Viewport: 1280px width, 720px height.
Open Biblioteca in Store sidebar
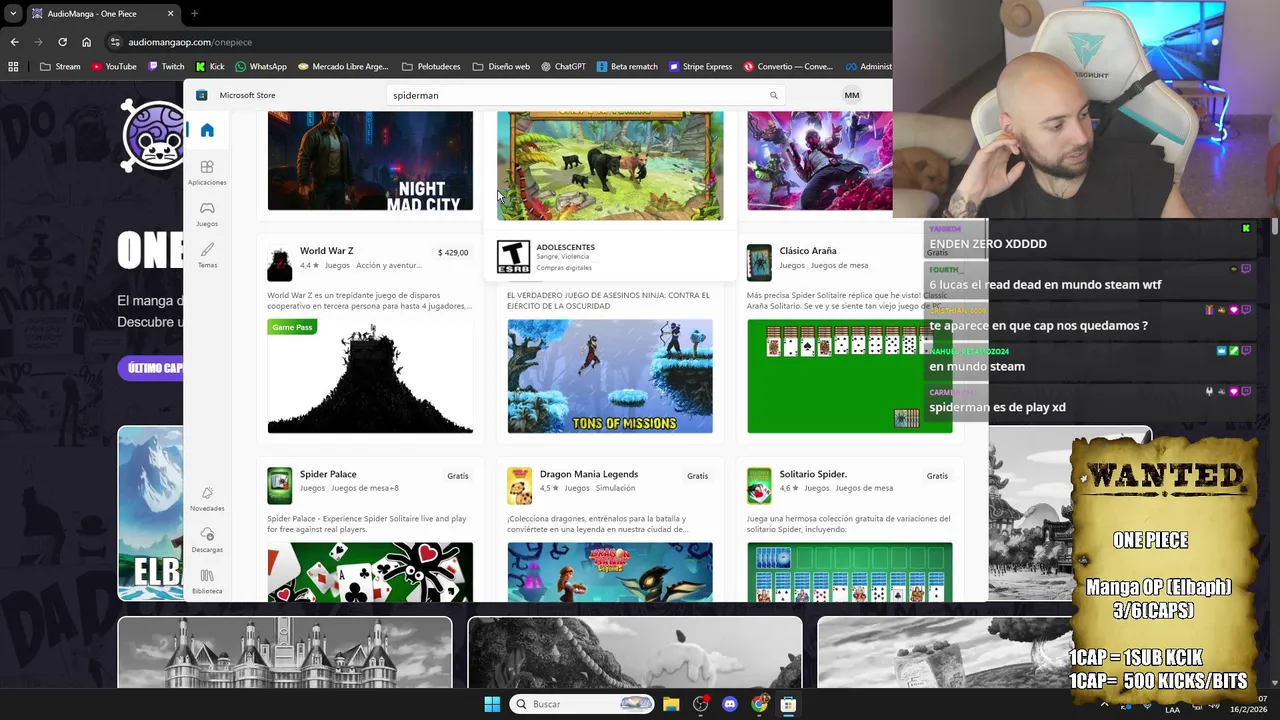207,581
